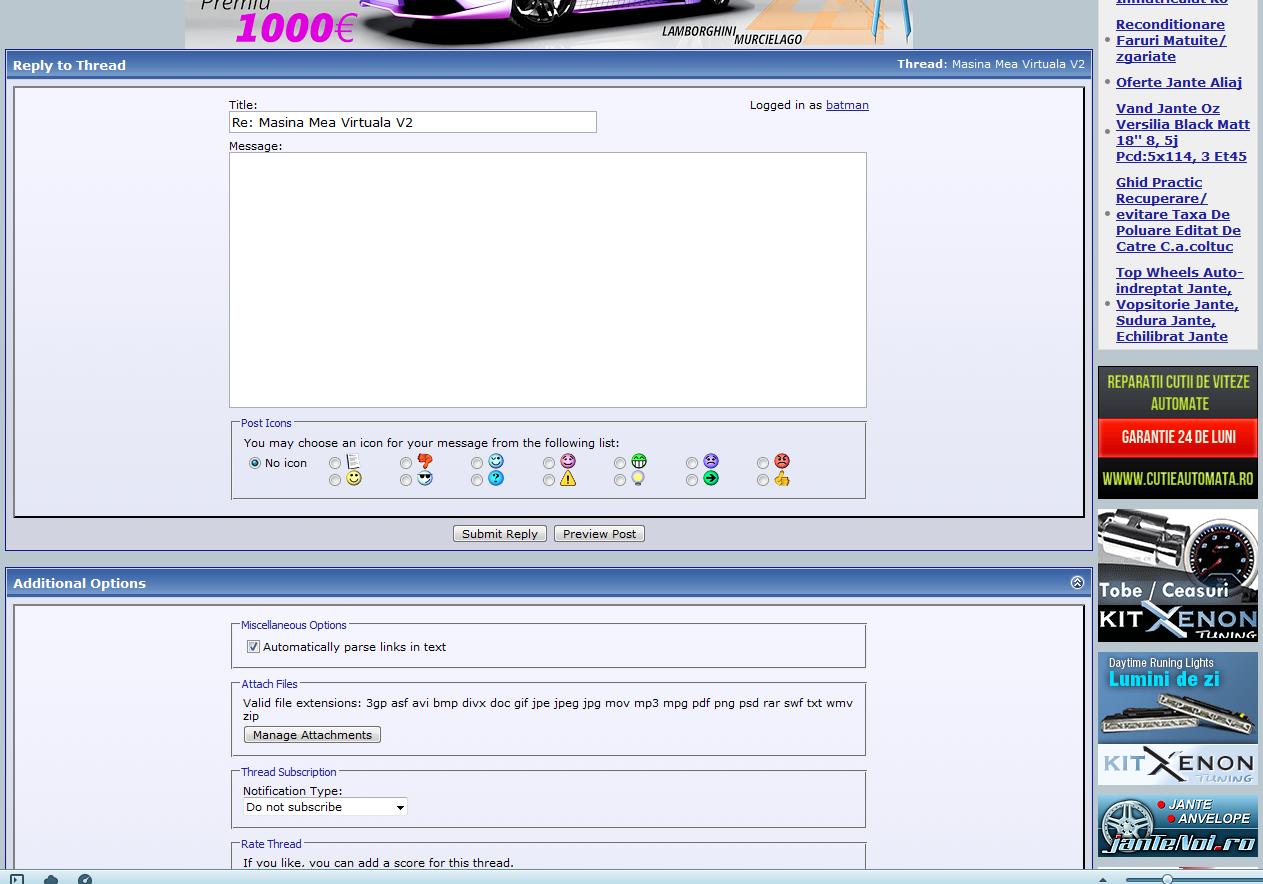Image resolution: width=1263 pixels, height=884 pixels.
Task: Select the radio button for the yellow smiley
Action: click(335, 481)
